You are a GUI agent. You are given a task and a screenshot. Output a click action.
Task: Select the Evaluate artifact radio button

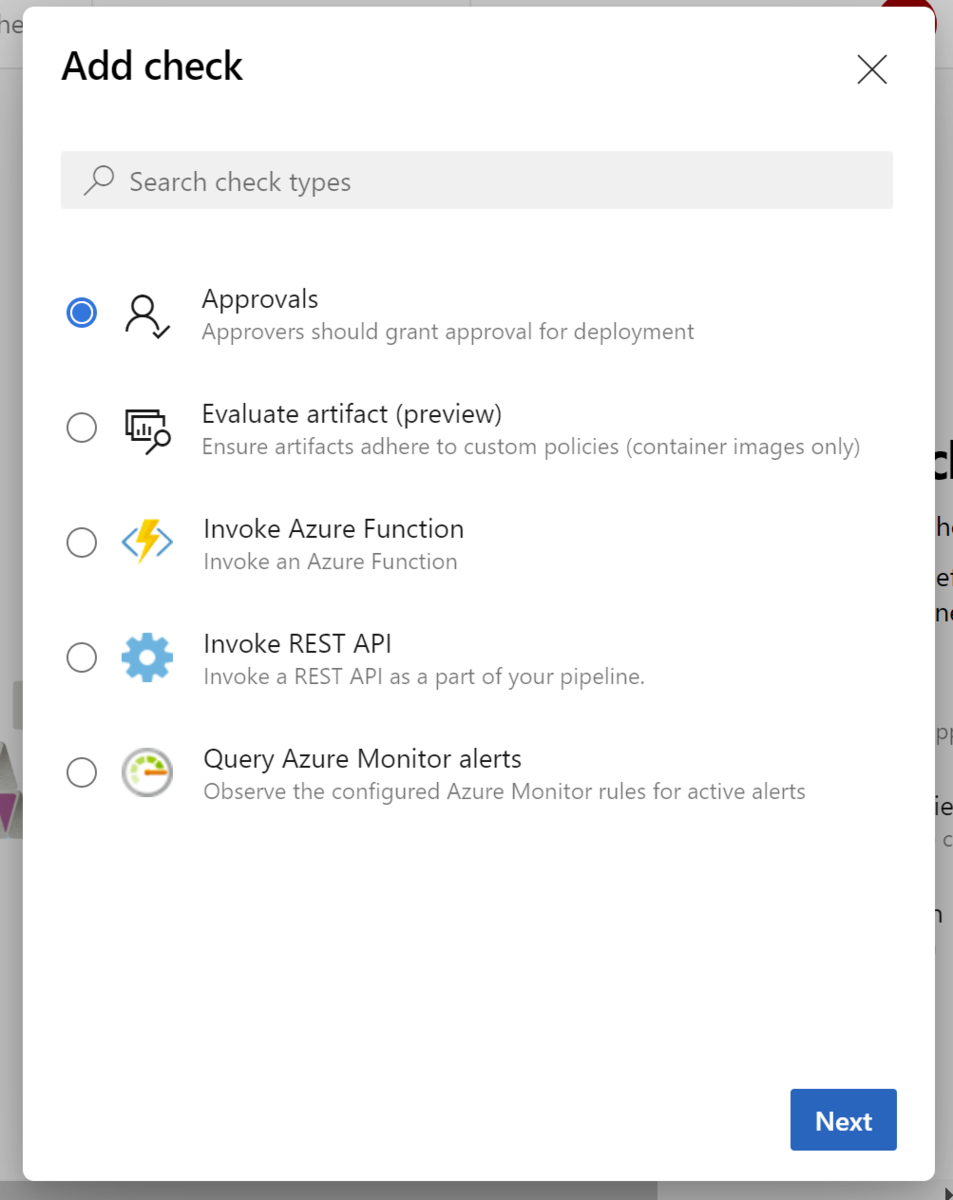(x=82, y=428)
